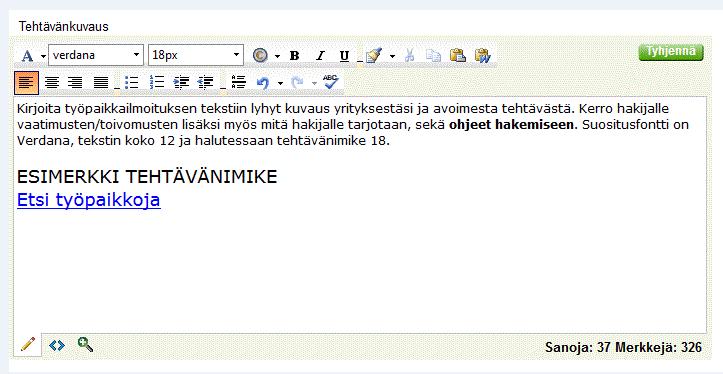723x374 pixels.
Task: Click the font color A icon
Action: tap(27, 56)
